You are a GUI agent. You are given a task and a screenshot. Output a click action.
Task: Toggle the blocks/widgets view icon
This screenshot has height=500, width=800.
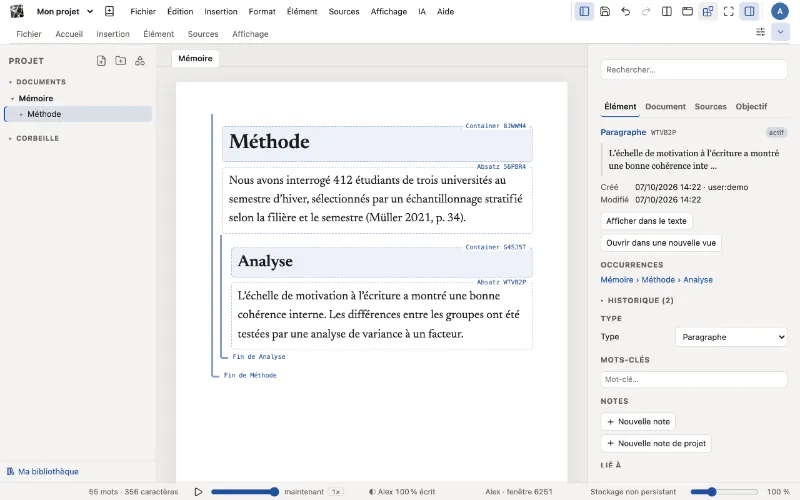tap(708, 11)
